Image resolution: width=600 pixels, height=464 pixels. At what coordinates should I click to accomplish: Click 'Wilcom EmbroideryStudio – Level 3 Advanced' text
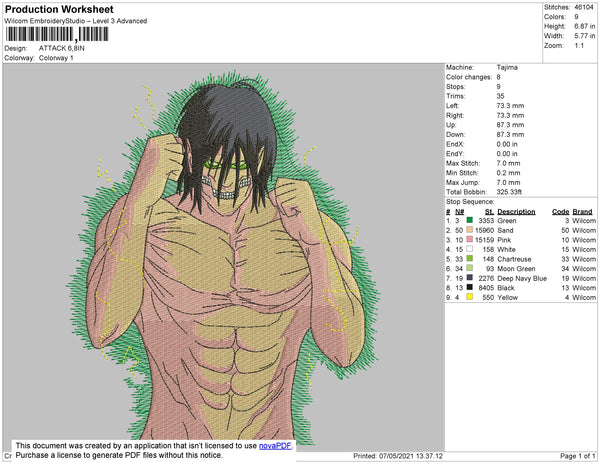point(76,21)
